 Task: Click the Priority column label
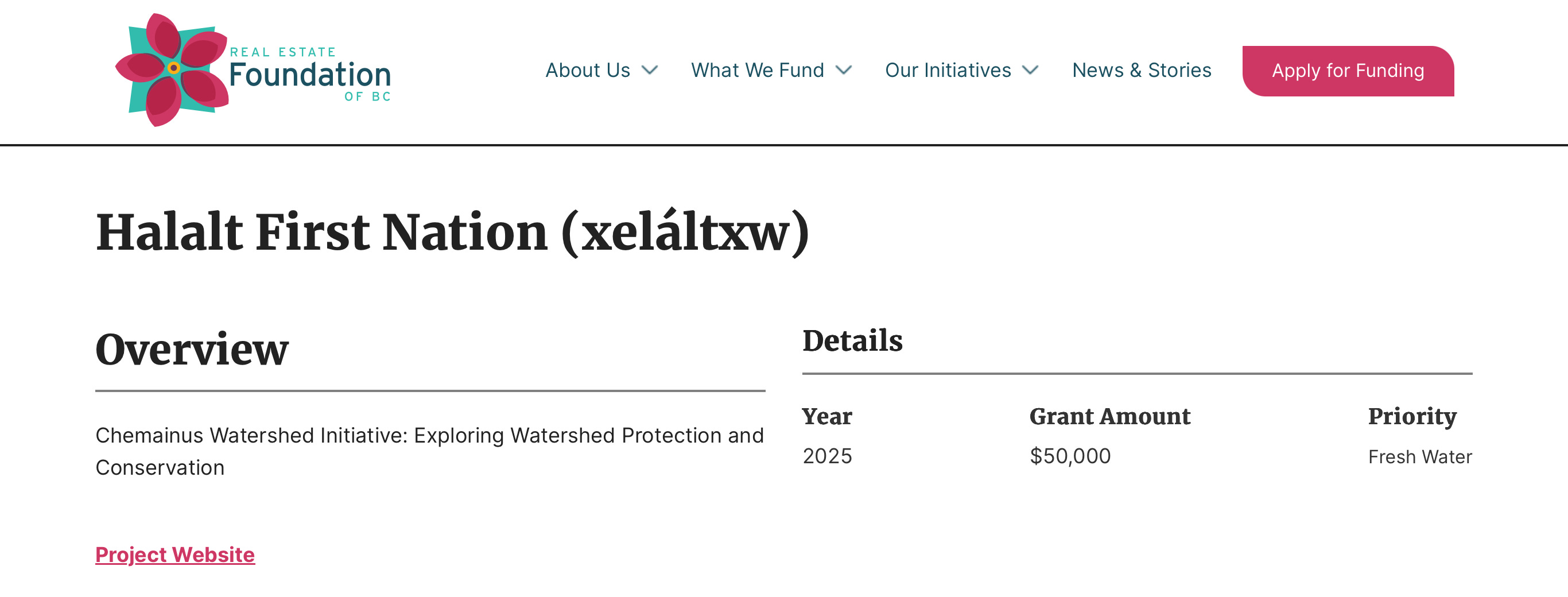pos(1412,416)
